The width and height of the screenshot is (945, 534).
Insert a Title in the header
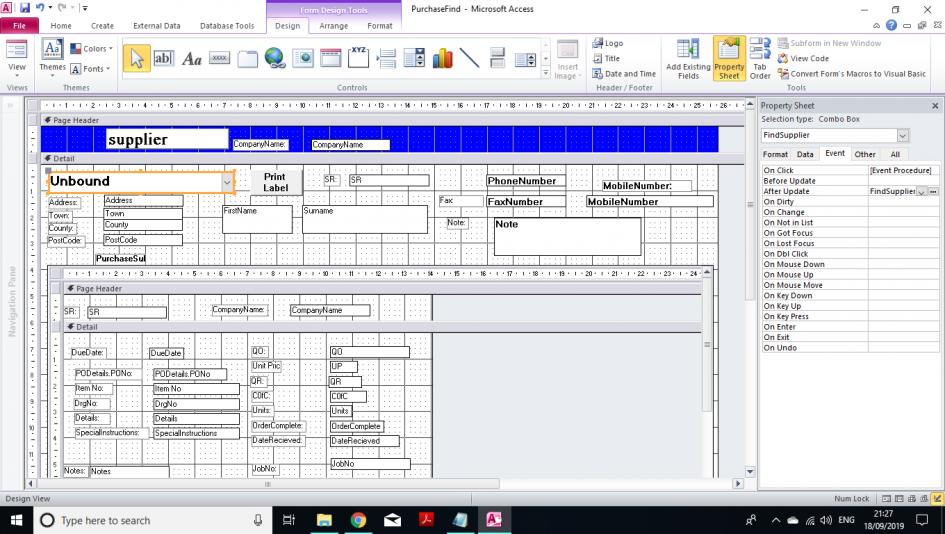[606, 58]
